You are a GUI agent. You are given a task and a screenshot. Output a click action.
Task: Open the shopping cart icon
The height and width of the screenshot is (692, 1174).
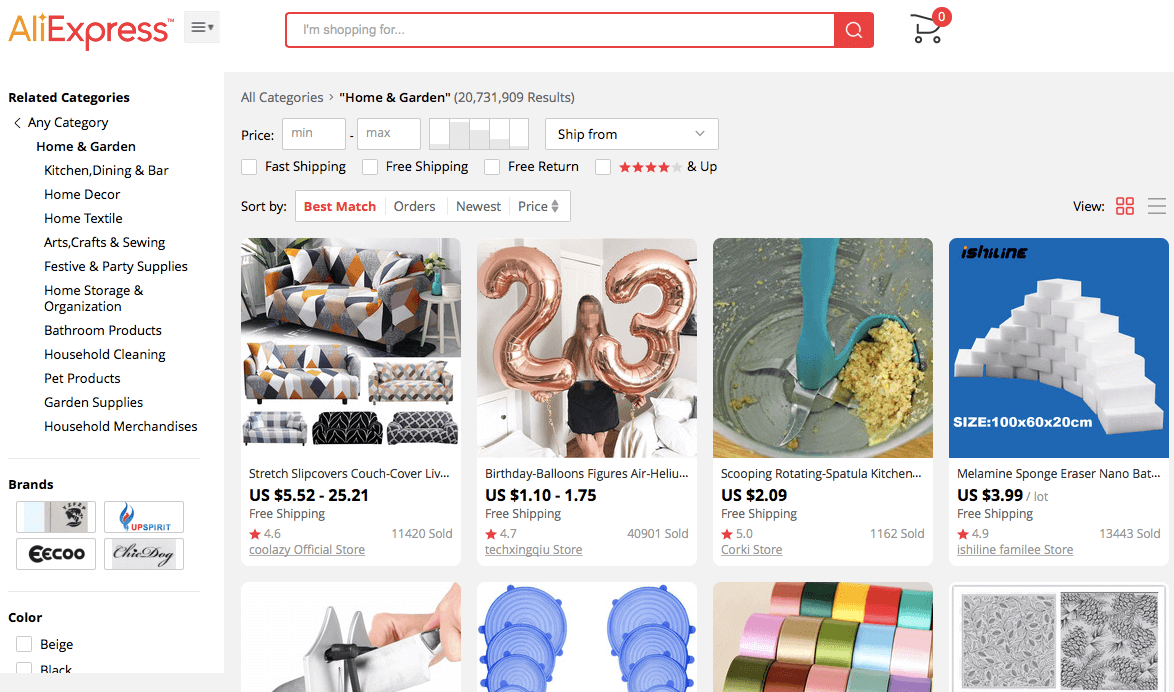coord(929,28)
